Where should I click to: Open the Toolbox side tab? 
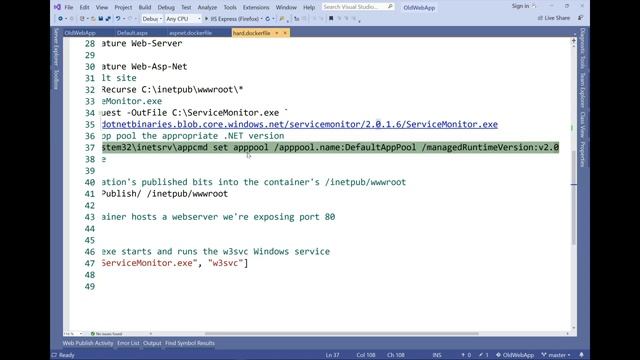coord(56,80)
